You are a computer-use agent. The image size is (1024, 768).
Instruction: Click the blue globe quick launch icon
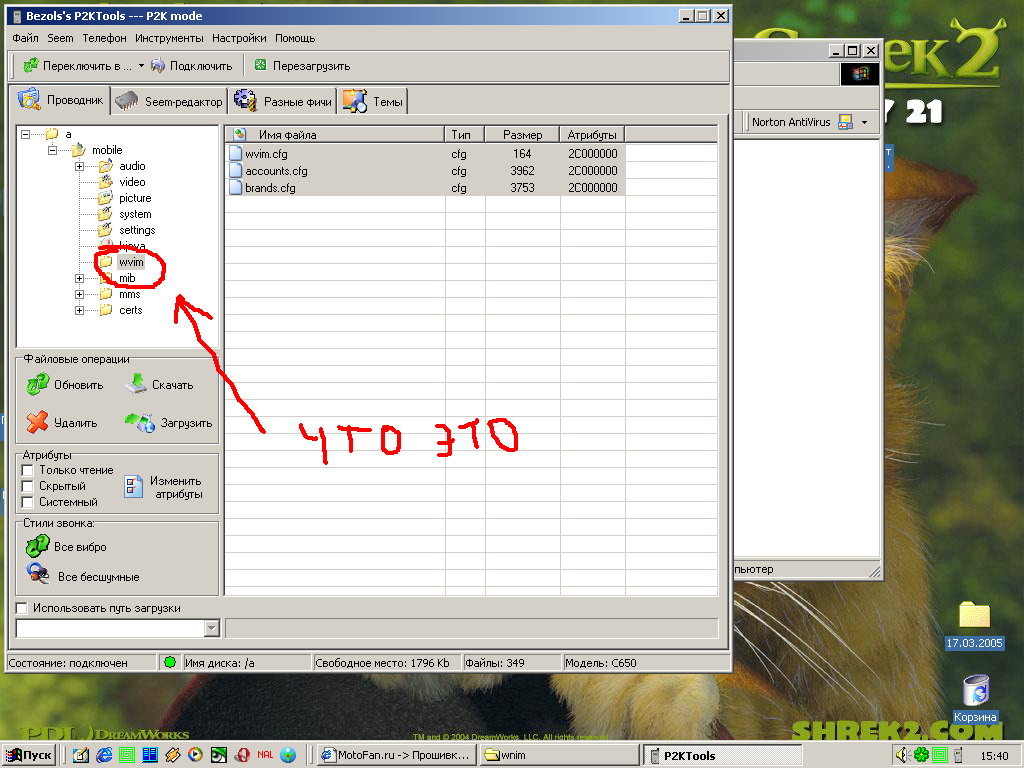coord(288,756)
